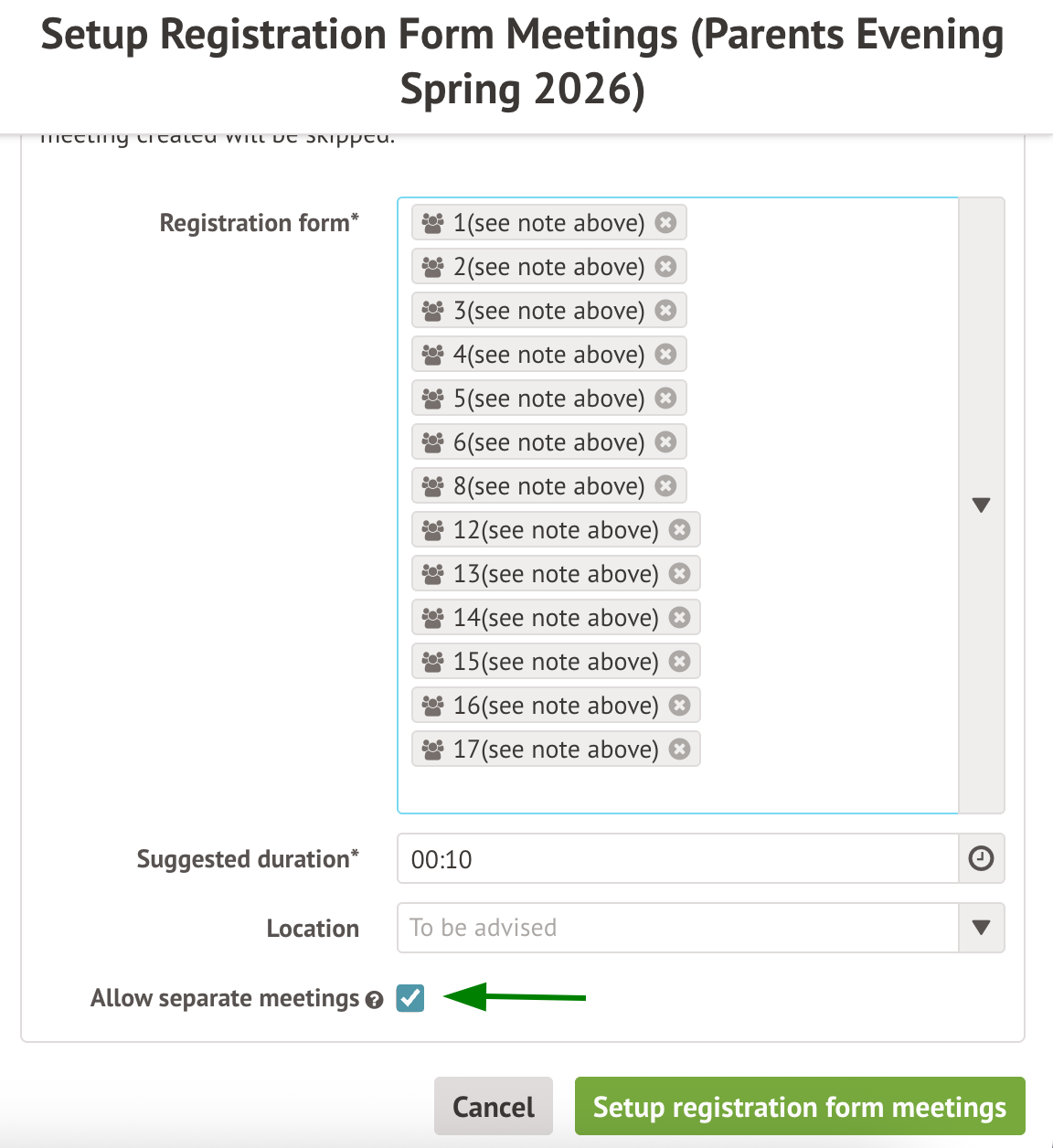The width and height of the screenshot is (1053, 1148).
Task: Click help icon beside Allow separate meetings
Action: click(374, 1000)
